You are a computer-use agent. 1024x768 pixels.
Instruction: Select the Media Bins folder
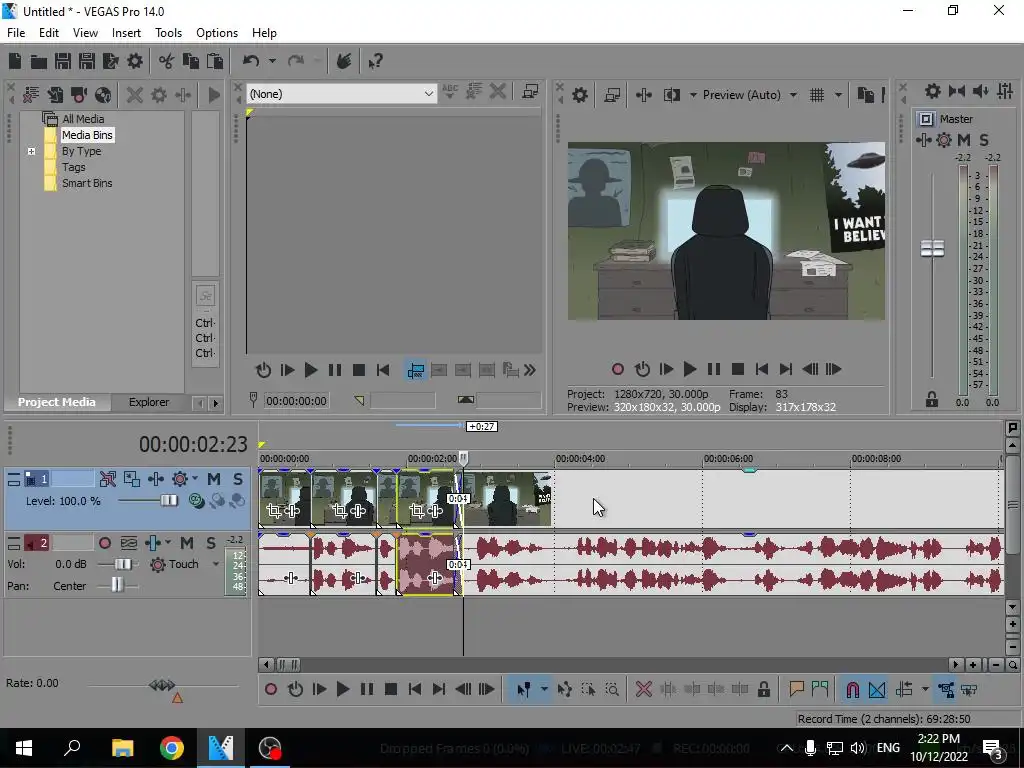coord(87,135)
